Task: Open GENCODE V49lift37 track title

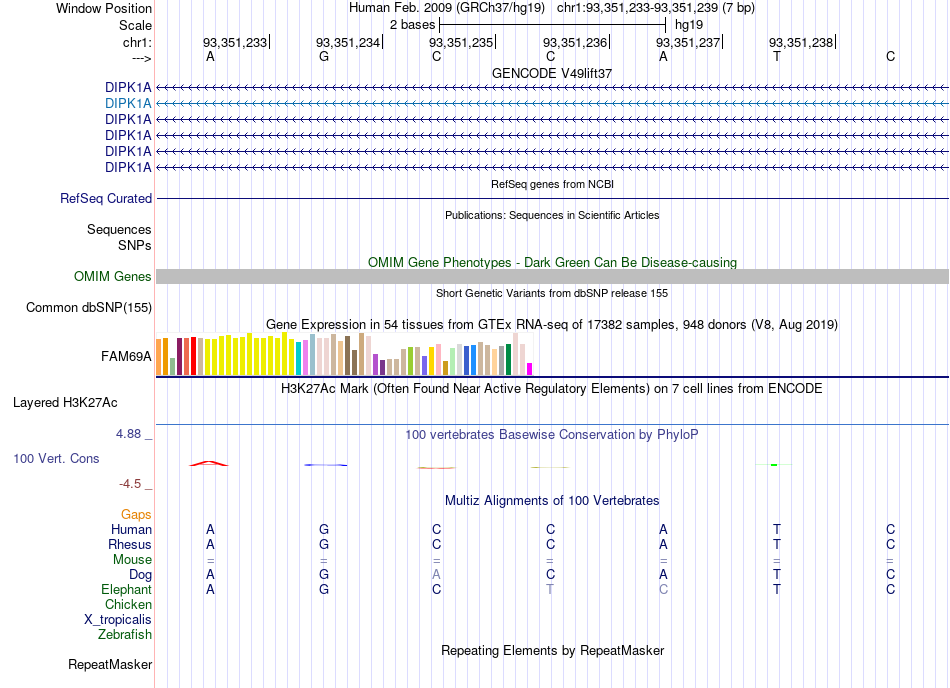Action: (x=552, y=73)
